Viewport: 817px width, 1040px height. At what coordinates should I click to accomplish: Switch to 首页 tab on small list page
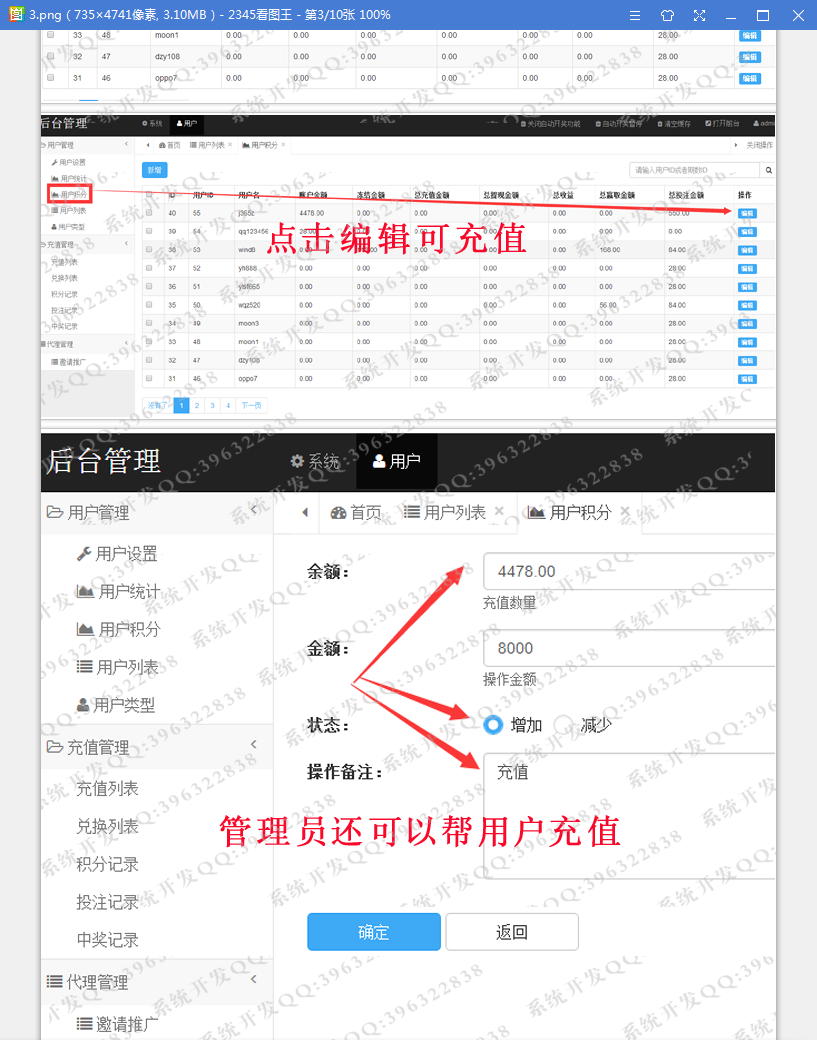tap(170, 145)
